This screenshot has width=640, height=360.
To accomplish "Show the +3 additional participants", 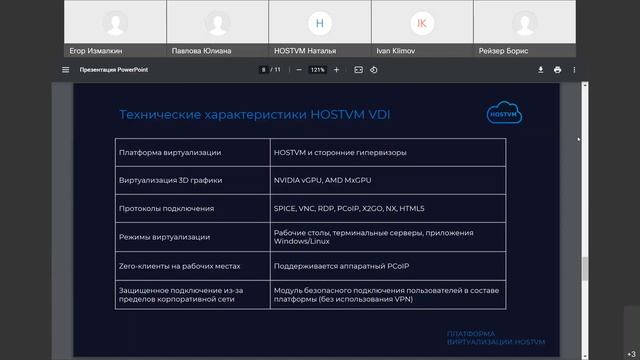I will [631, 354].
